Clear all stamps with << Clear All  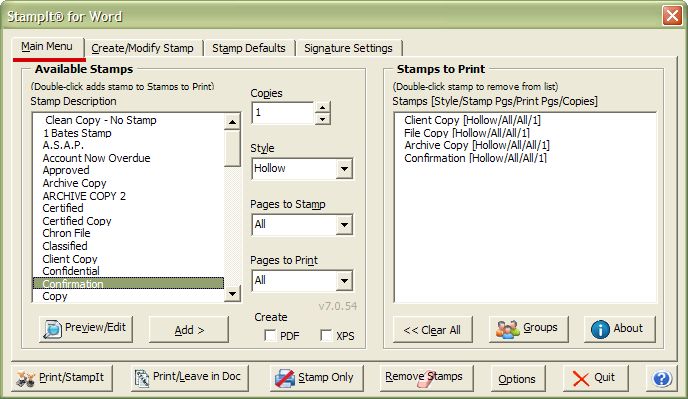(433, 329)
